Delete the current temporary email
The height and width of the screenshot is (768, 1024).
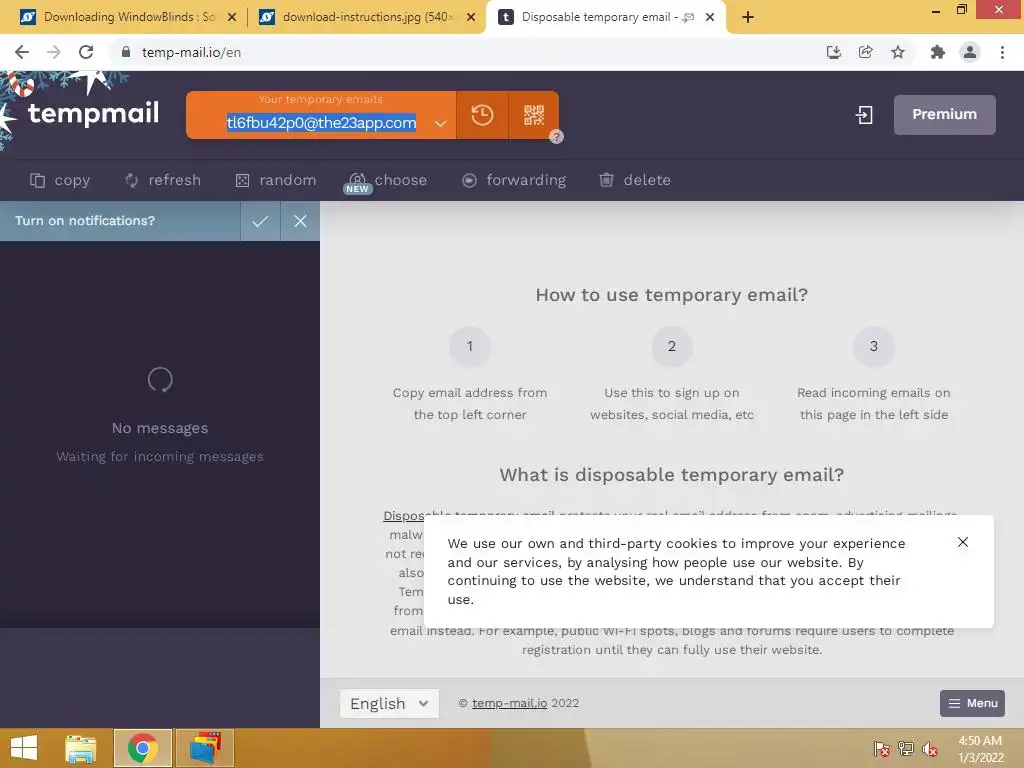(x=635, y=180)
